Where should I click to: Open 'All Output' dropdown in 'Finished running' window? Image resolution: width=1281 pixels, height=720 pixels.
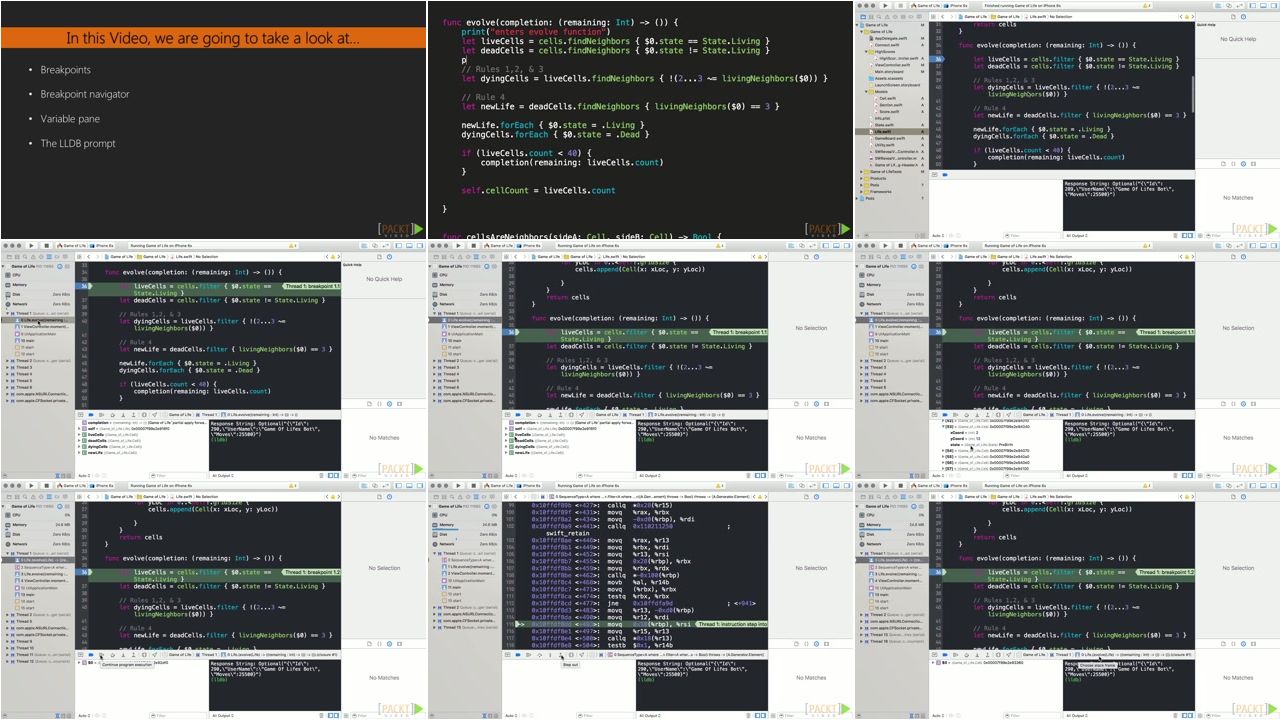click(1077, 235)
